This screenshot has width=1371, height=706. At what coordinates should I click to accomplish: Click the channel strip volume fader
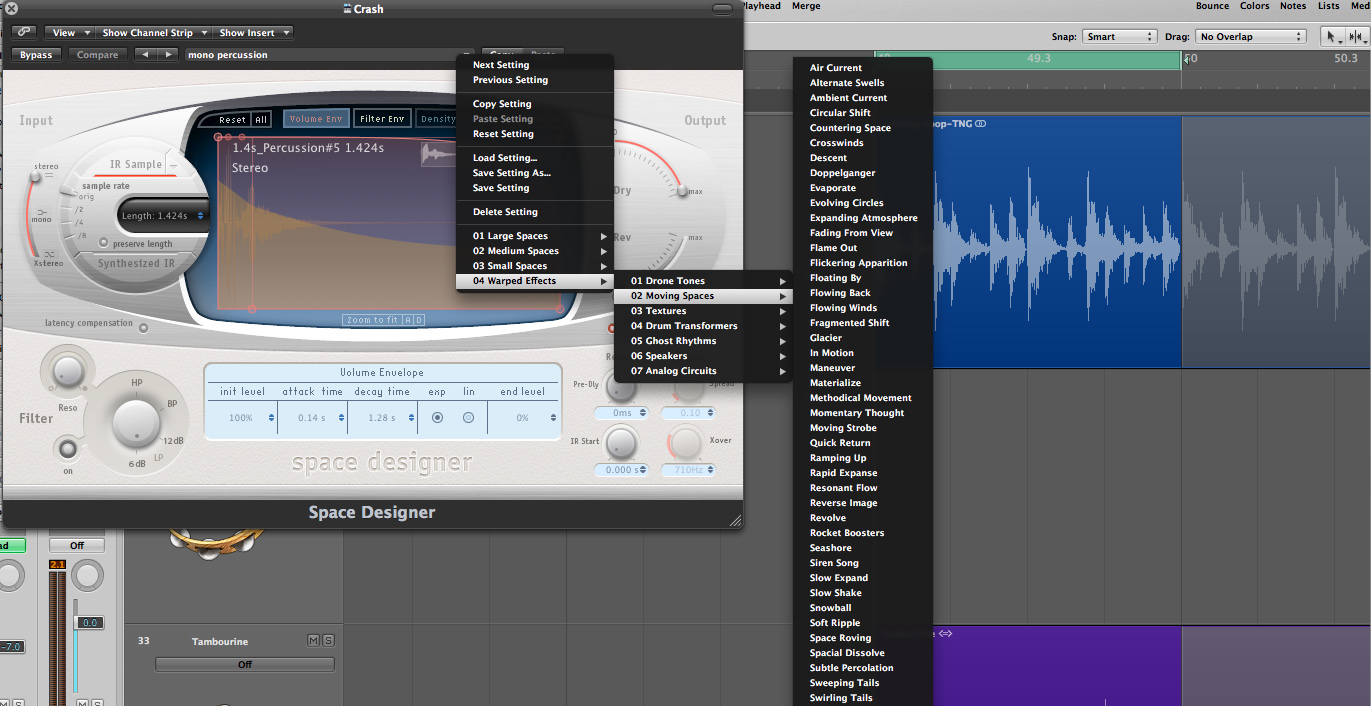(x=91, y=623)
